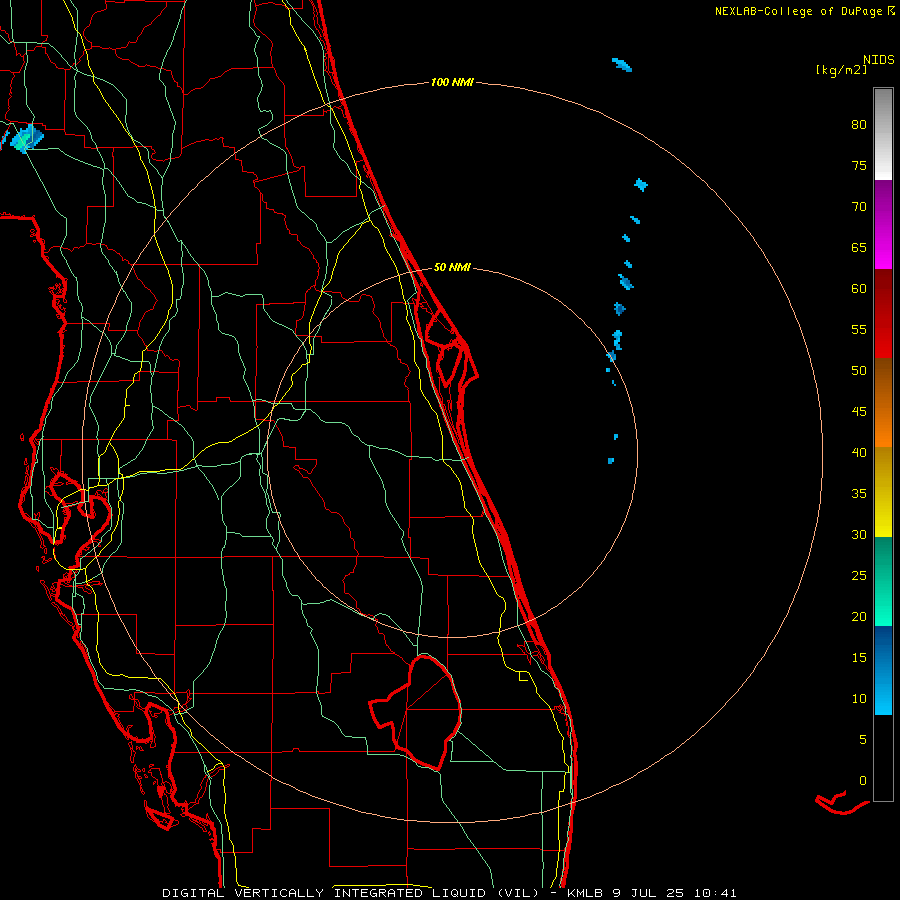Click the 25 value on color scale
Screen dimensions: 900x900
(859, 576)
